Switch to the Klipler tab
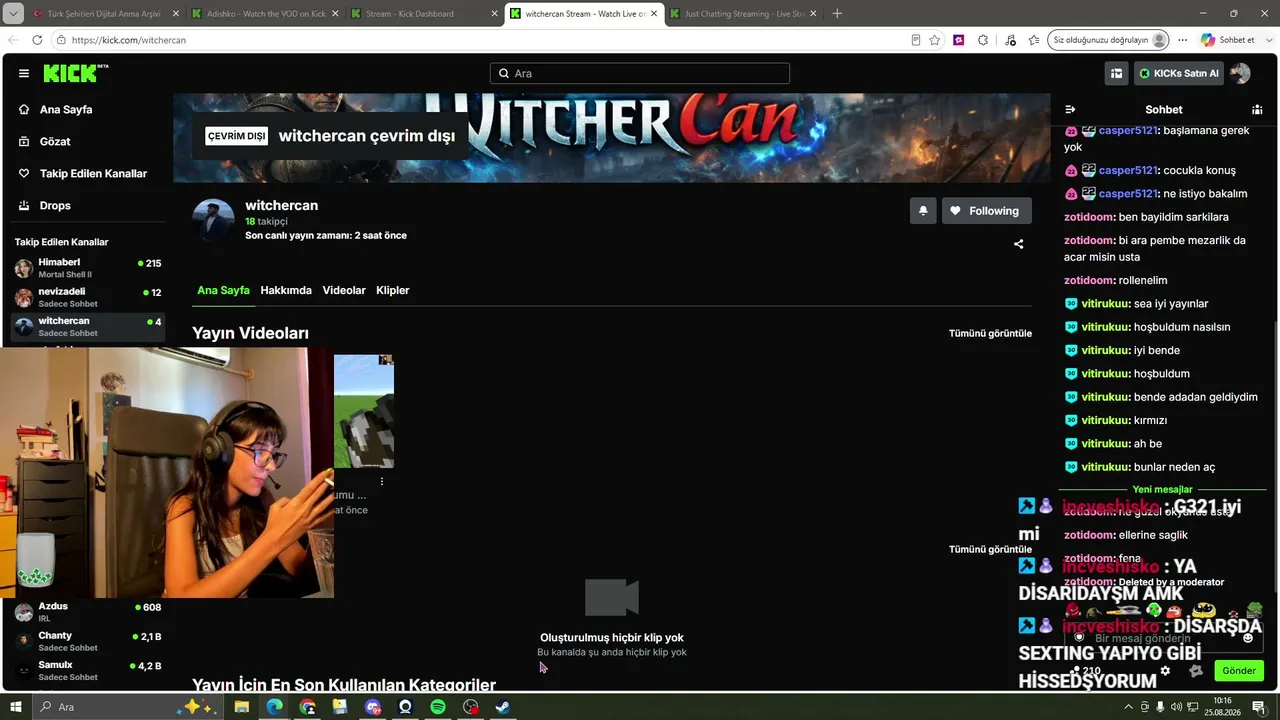 coord(393,290)
